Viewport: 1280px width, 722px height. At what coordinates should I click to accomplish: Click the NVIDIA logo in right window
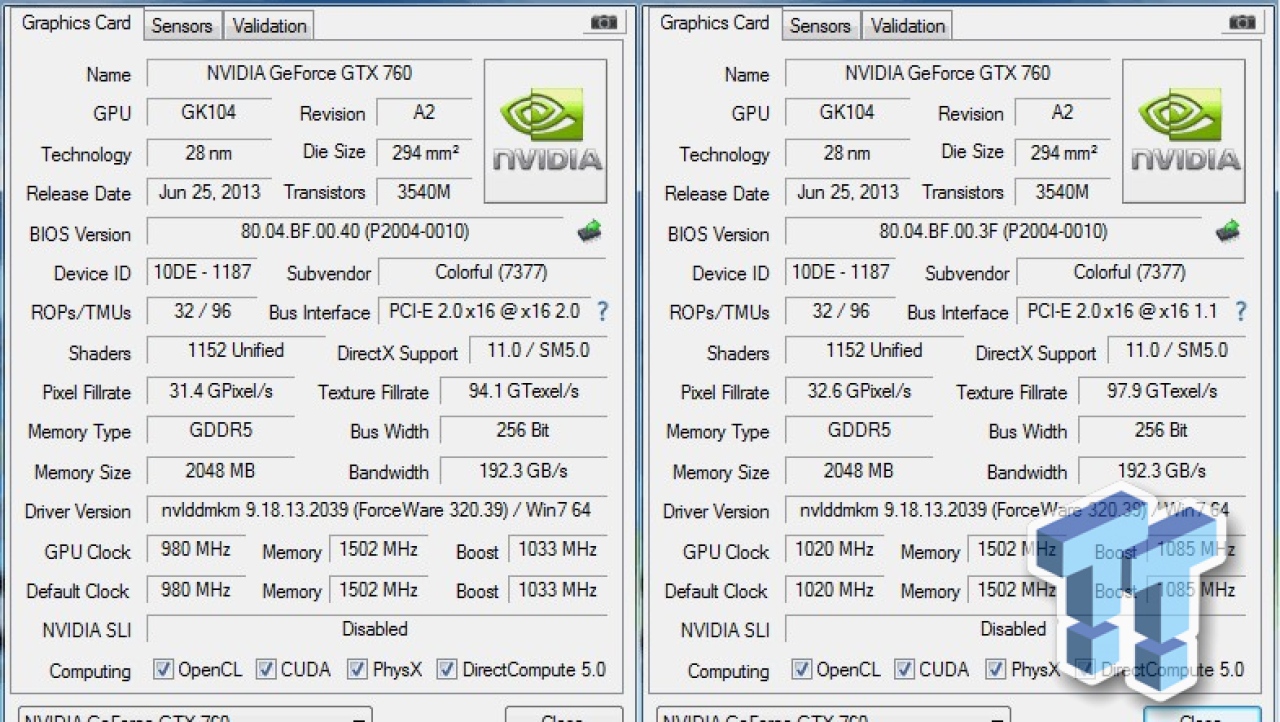click(x=1183, y=131)
